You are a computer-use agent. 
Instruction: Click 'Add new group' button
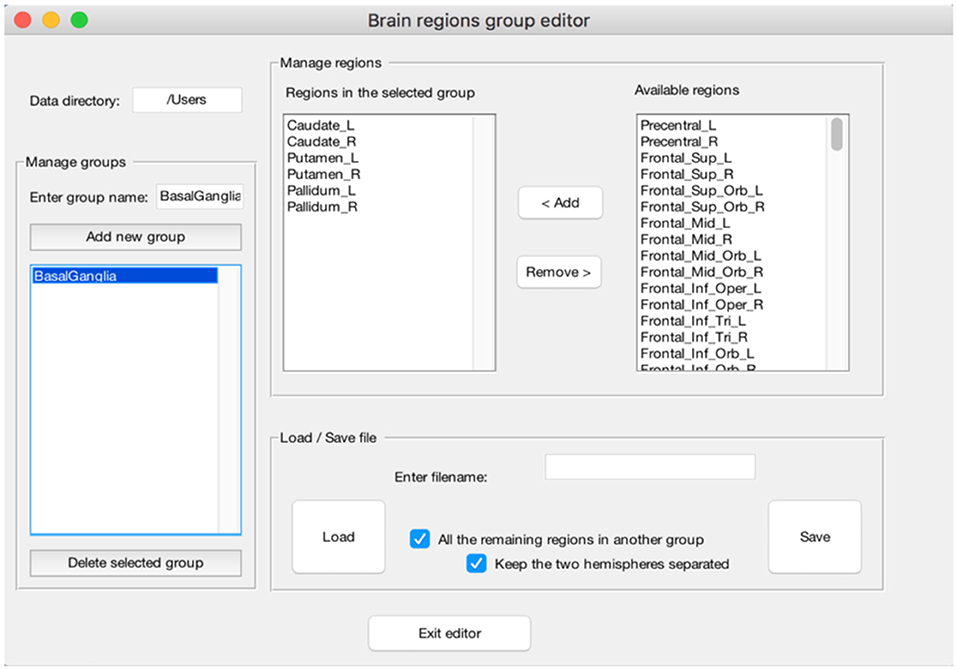tap(135, 237)
